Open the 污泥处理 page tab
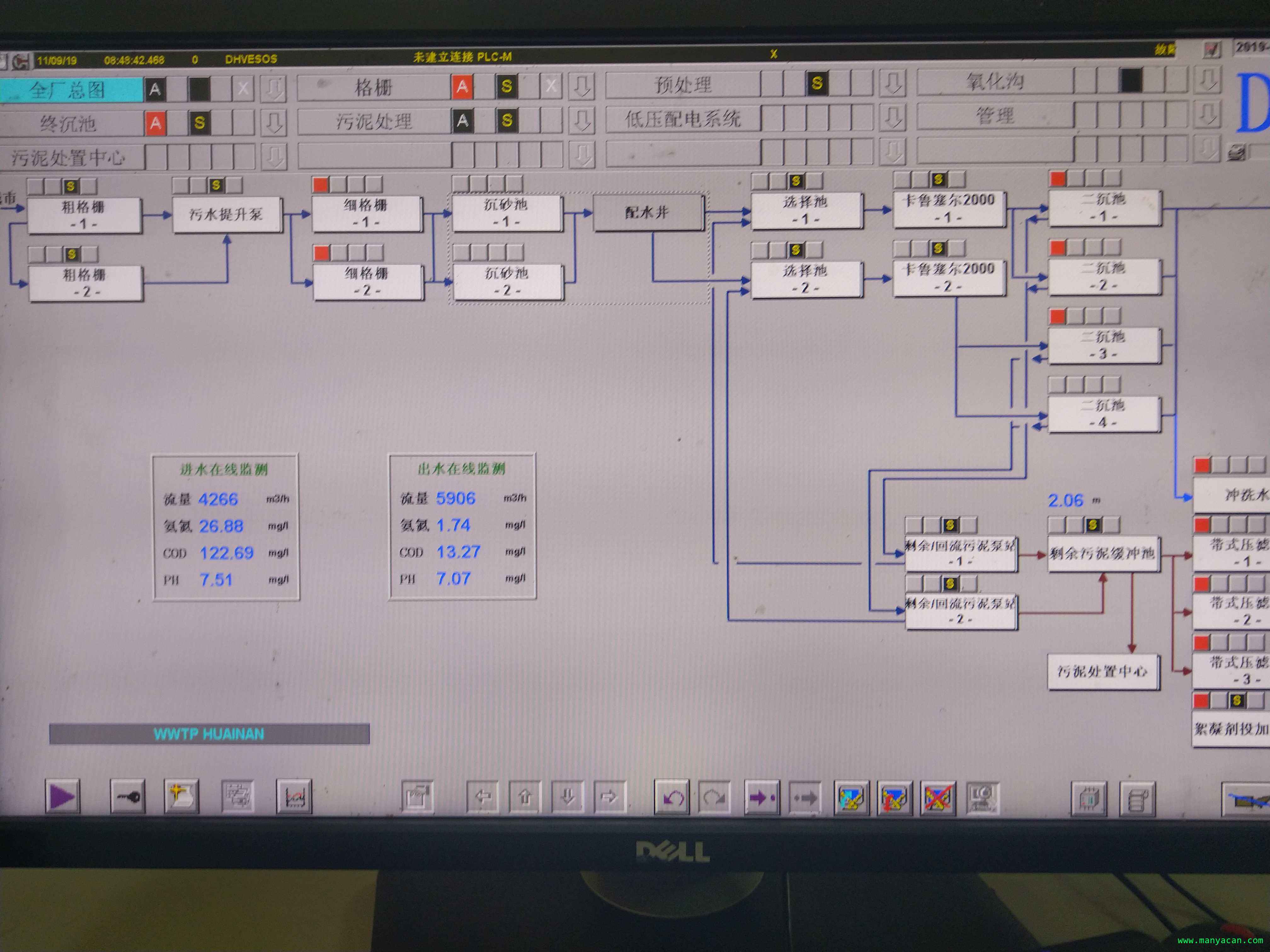The height and width of the screenshot is (952, 1270). tap(373, 121)
